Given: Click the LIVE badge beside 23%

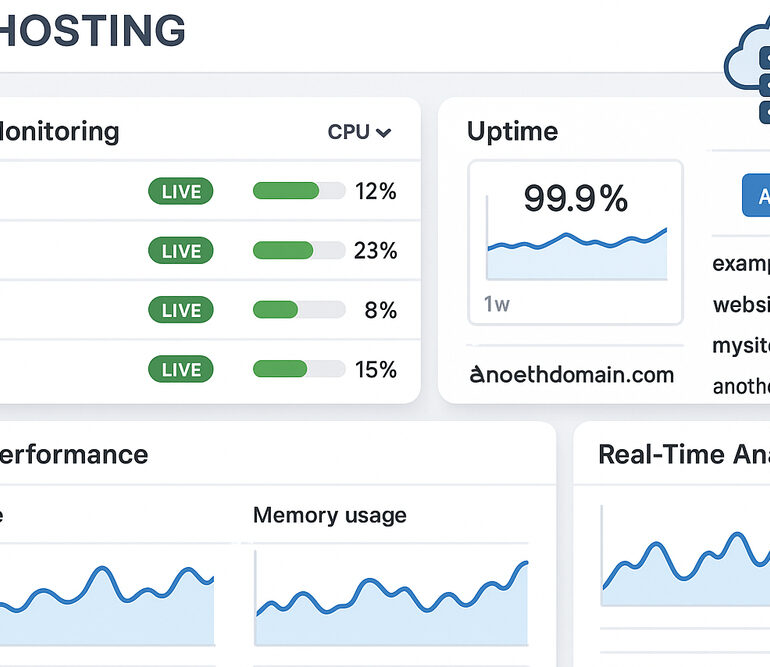Looking at the screenshot, I should (x=181, y=251).
